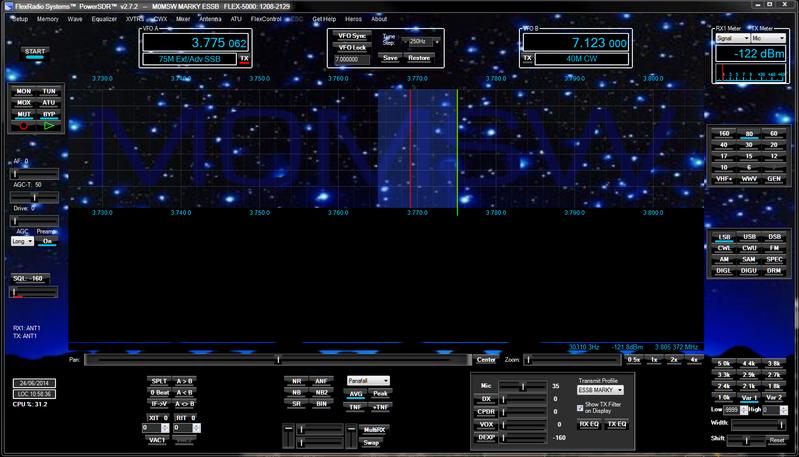This screenshot has width=799, height=457.
Task: Open the TX Meter Mic dropdown
Action: 768,39
